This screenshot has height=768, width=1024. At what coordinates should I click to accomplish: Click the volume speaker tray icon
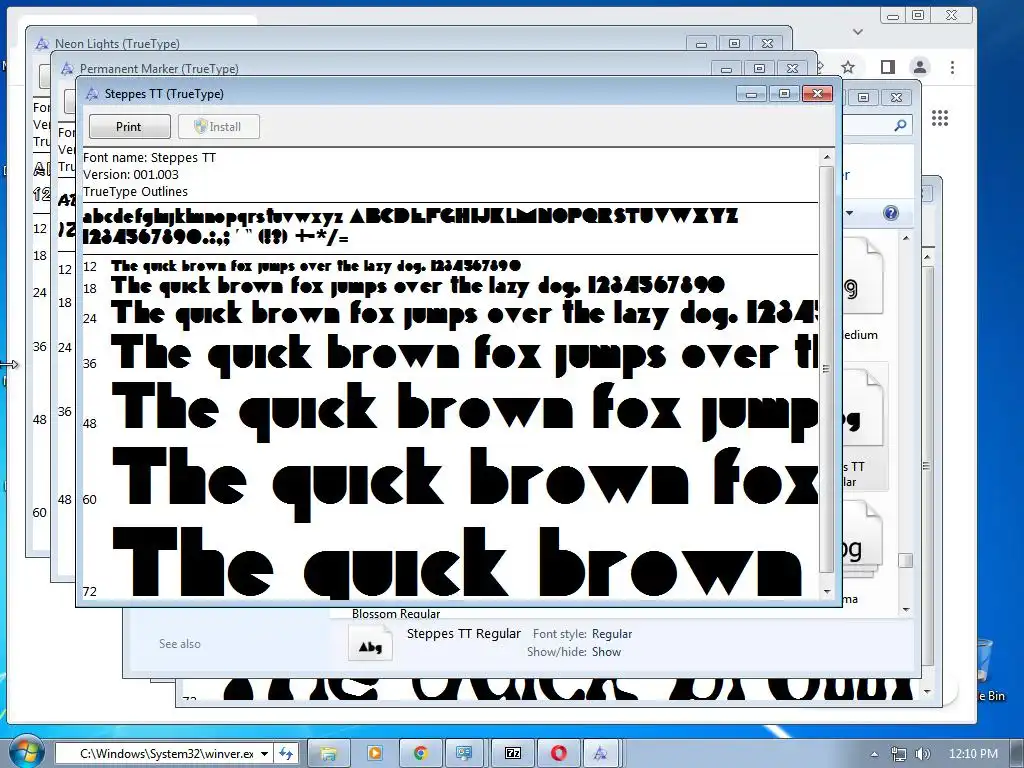(x=923, y=754)
